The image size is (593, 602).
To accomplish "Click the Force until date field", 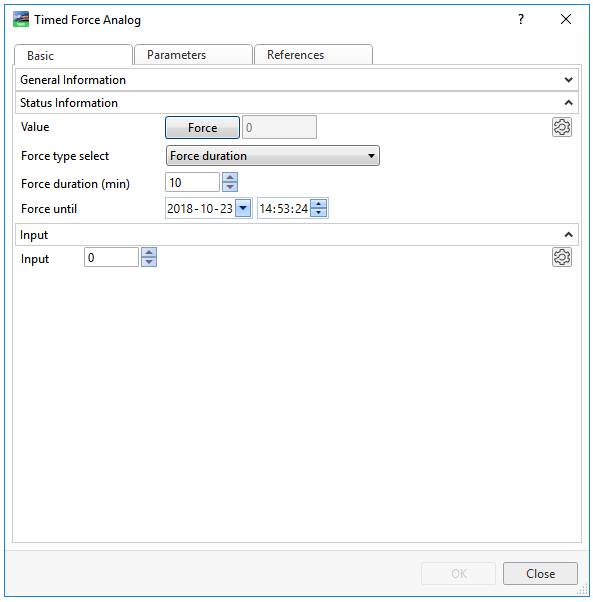I will [x=200, y=208].
